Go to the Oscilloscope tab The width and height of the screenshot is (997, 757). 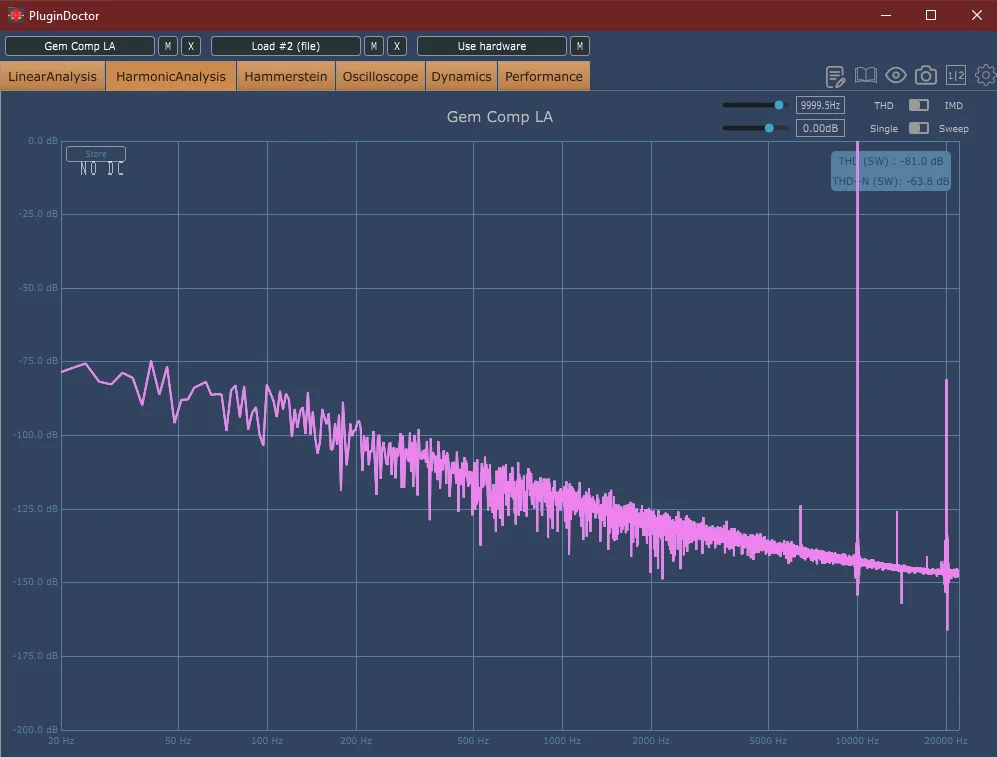380,76
